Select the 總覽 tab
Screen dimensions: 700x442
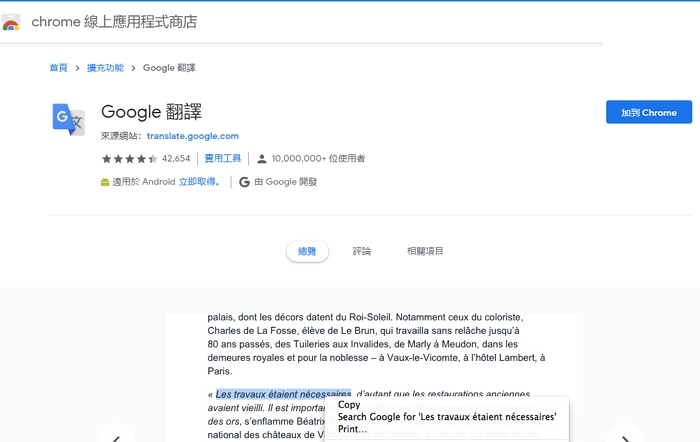click(307, 251)
